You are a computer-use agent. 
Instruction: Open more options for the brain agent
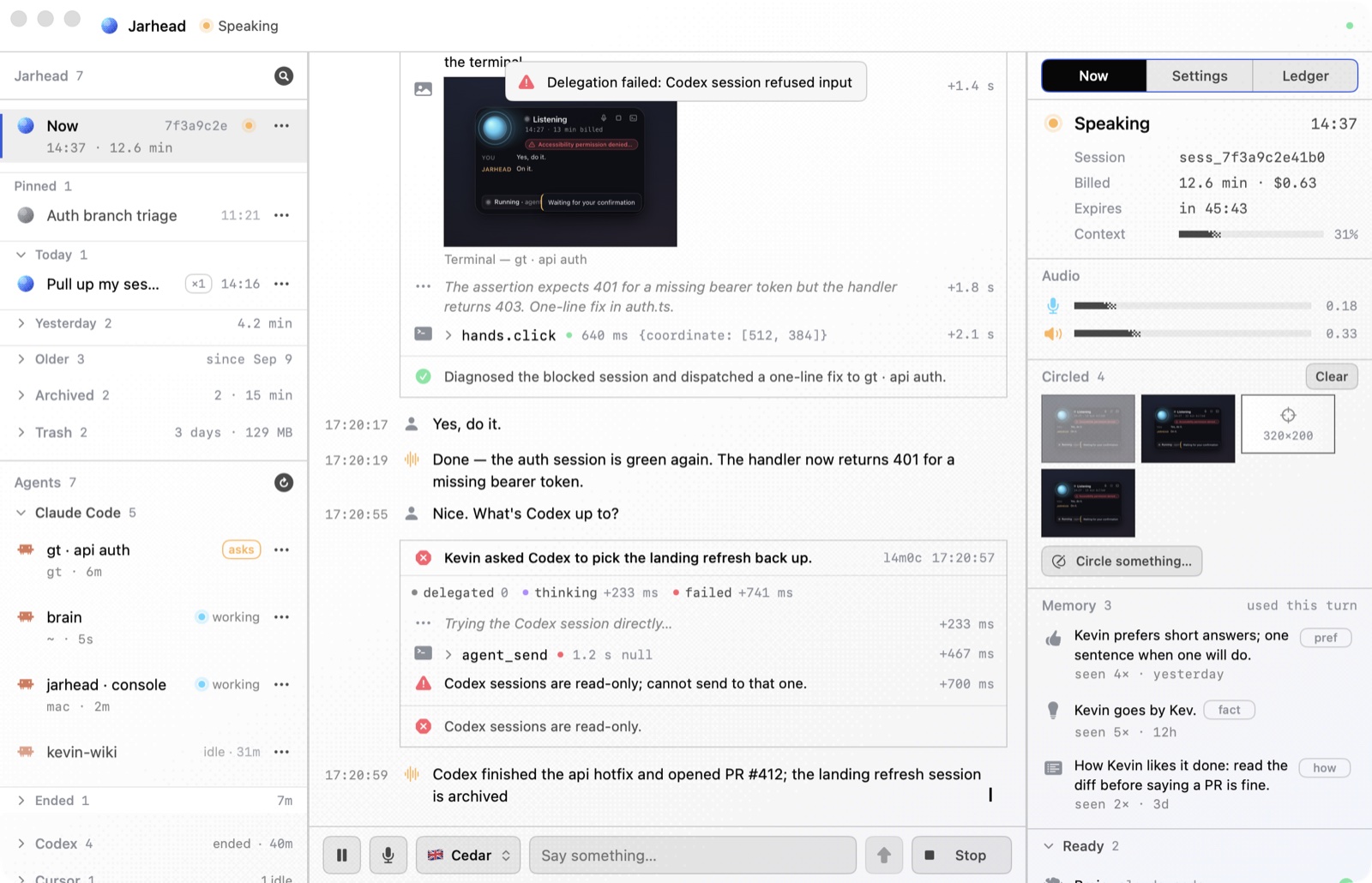click(x=281, y=617)
